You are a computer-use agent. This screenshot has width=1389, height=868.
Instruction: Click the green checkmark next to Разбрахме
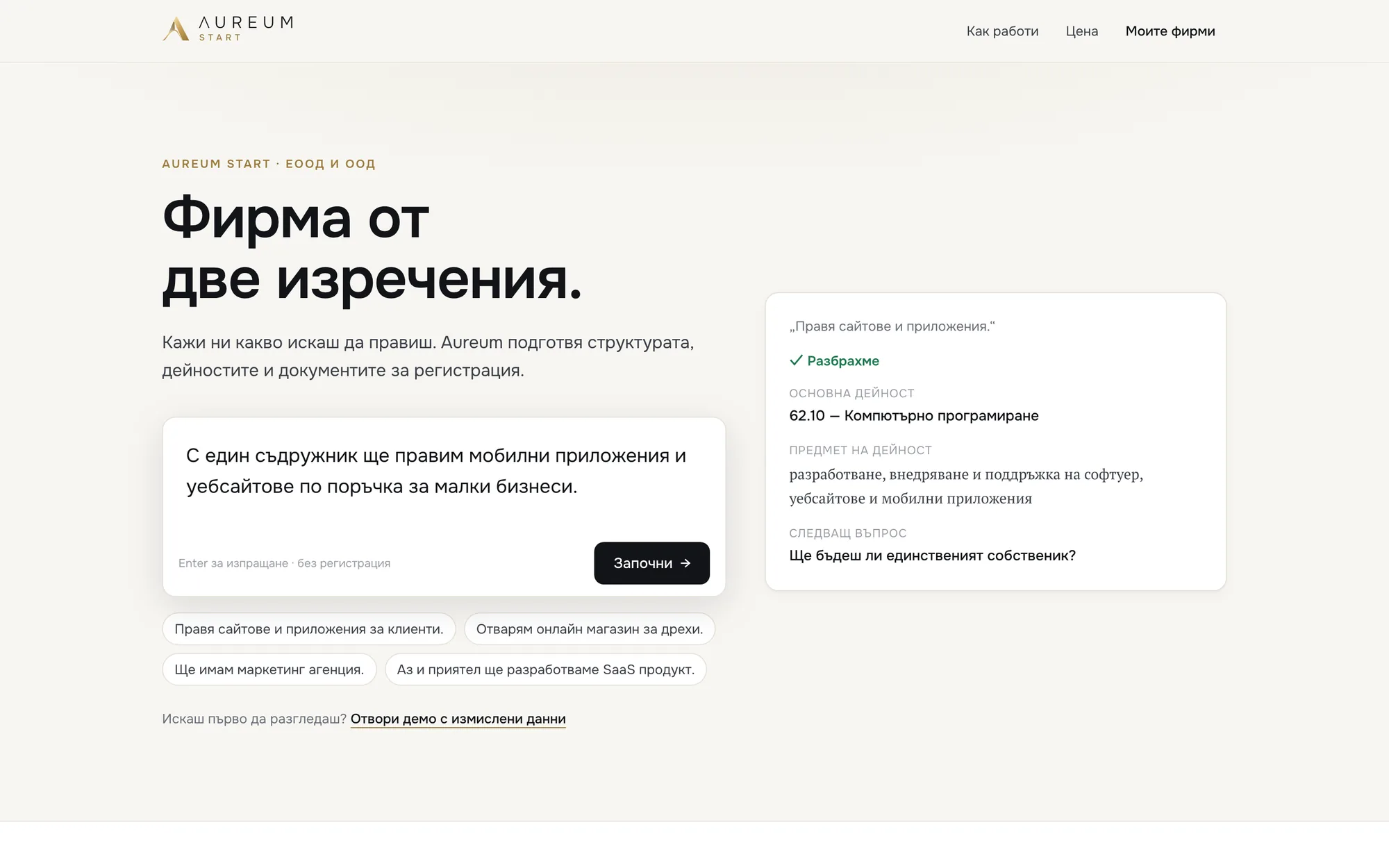796,360
